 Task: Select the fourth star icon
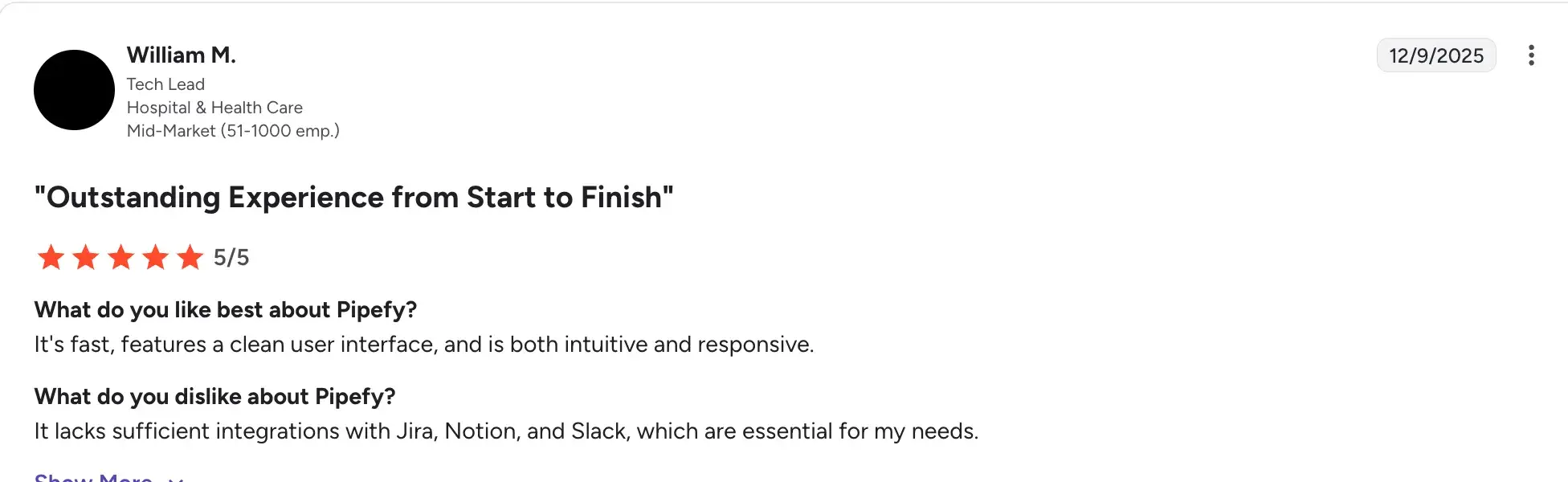pyautogui.click(x=156, y=257)
